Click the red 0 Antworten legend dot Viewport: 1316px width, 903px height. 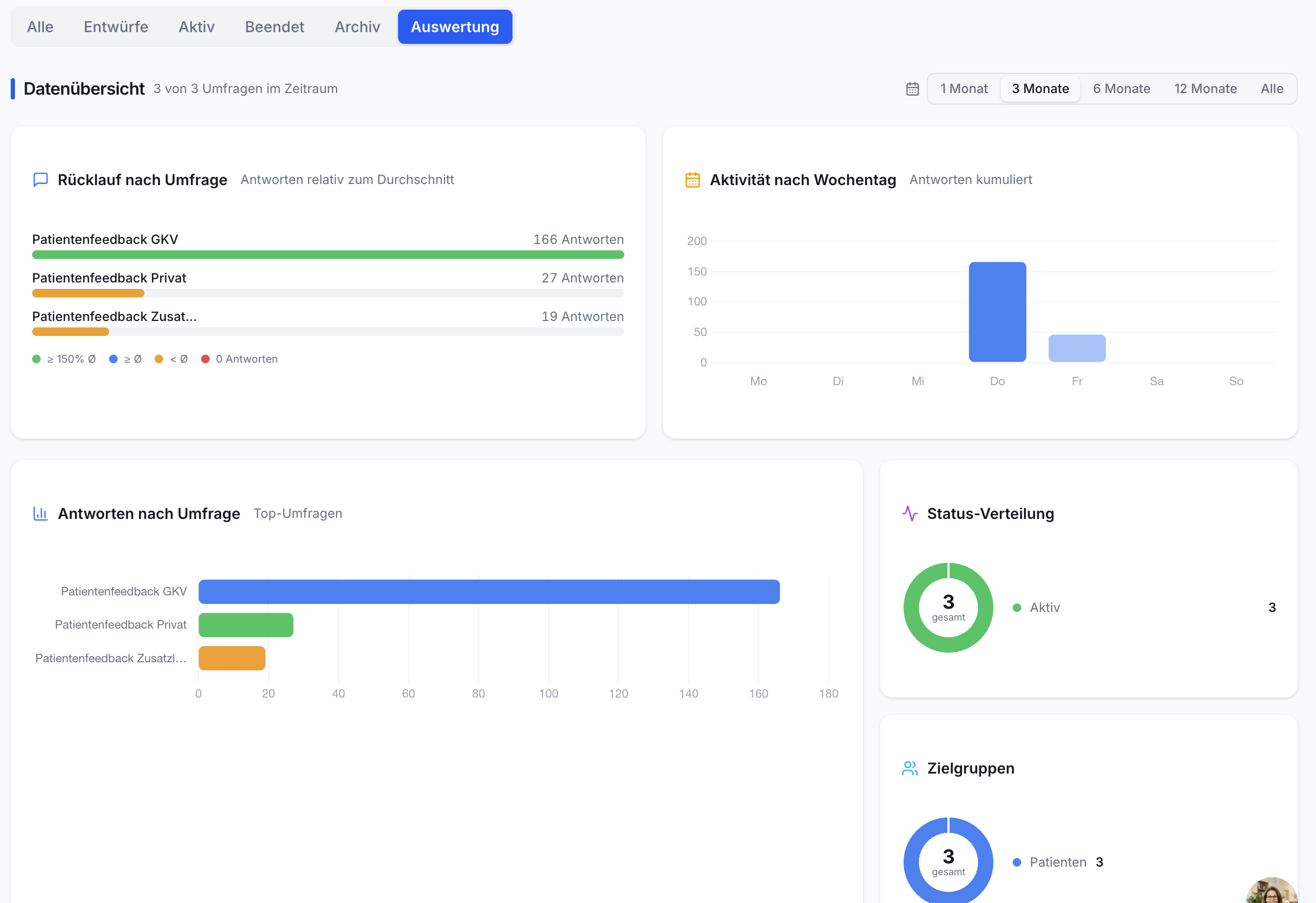click(205, 359)
